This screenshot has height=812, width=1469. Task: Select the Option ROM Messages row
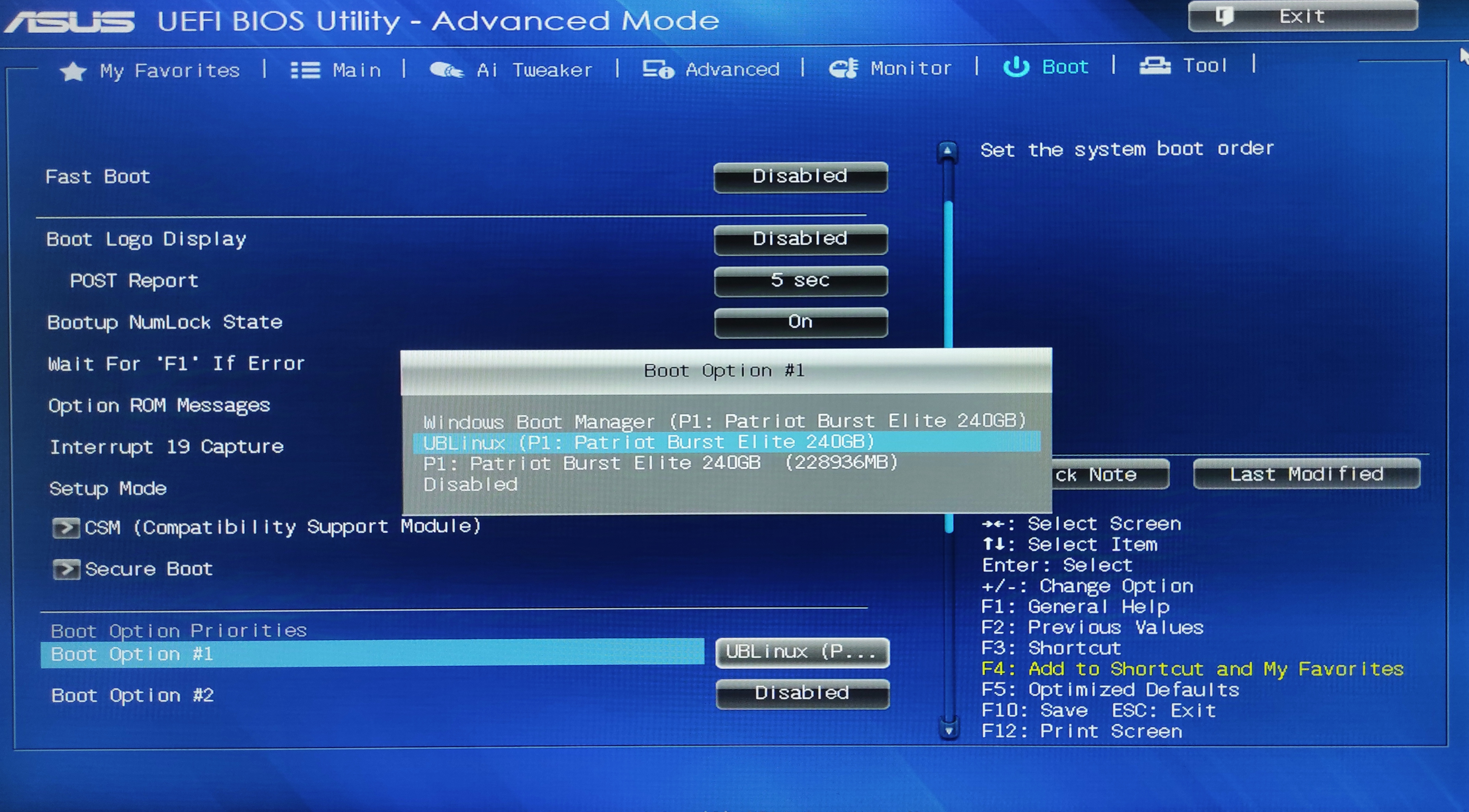point(159,405)
